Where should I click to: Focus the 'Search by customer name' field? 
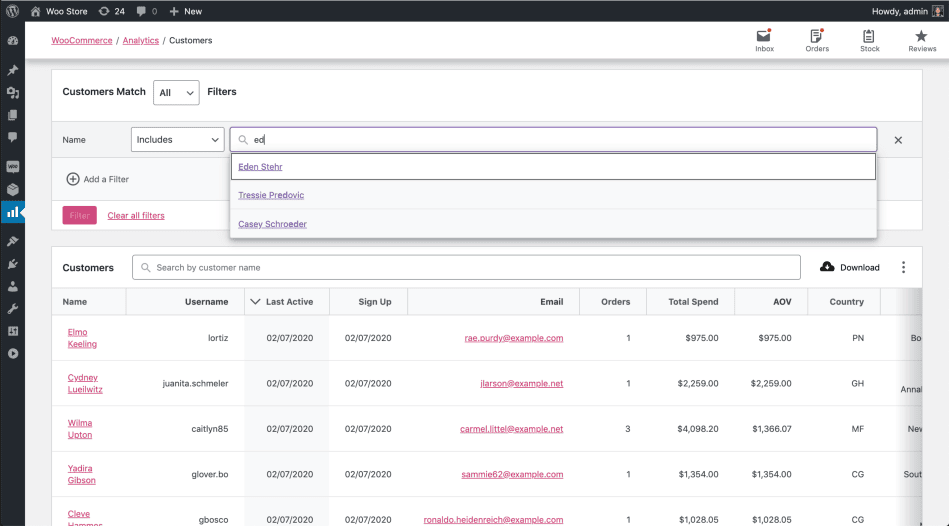[x=470, y=267]
